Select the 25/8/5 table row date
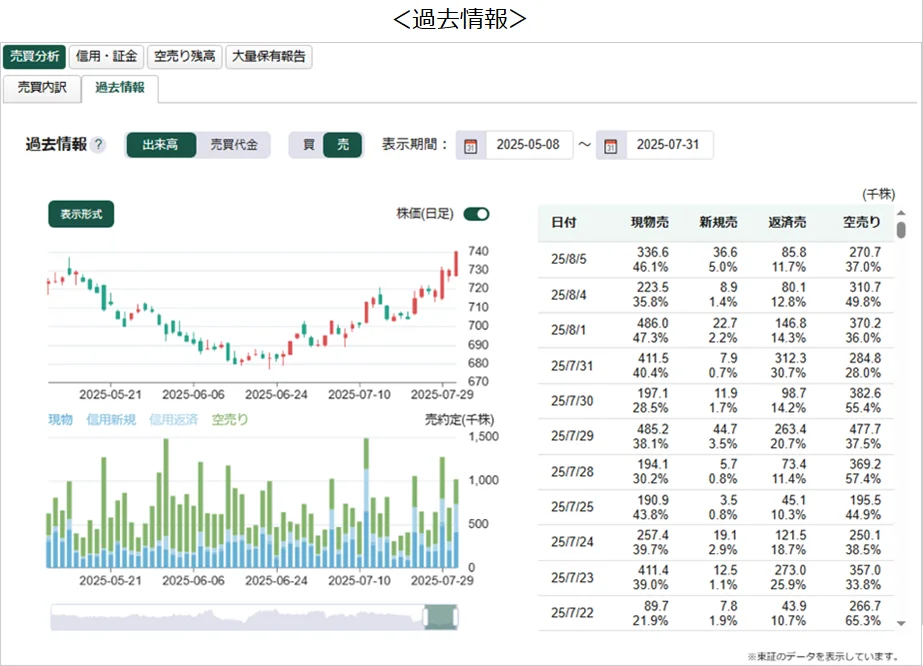 click(569, 259)
